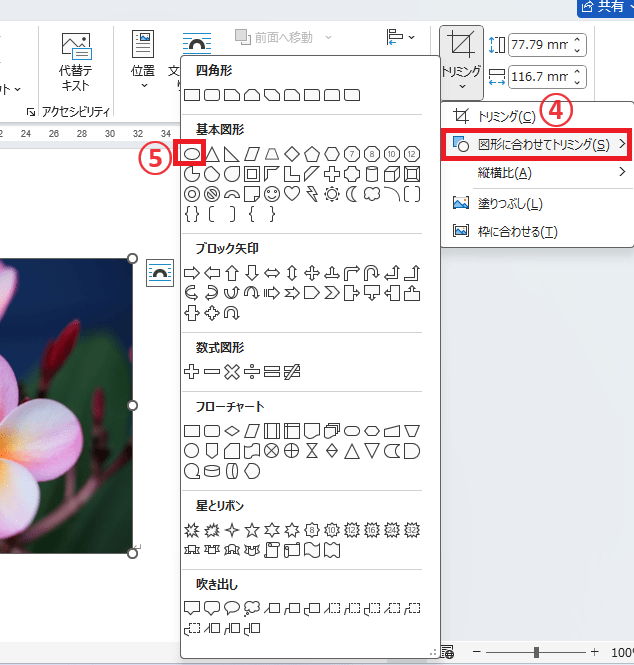Open the アクセシビリティ group dialog launcher
Image resolution: width=634 pixels, height=665 pixels.
pos(31,112)
